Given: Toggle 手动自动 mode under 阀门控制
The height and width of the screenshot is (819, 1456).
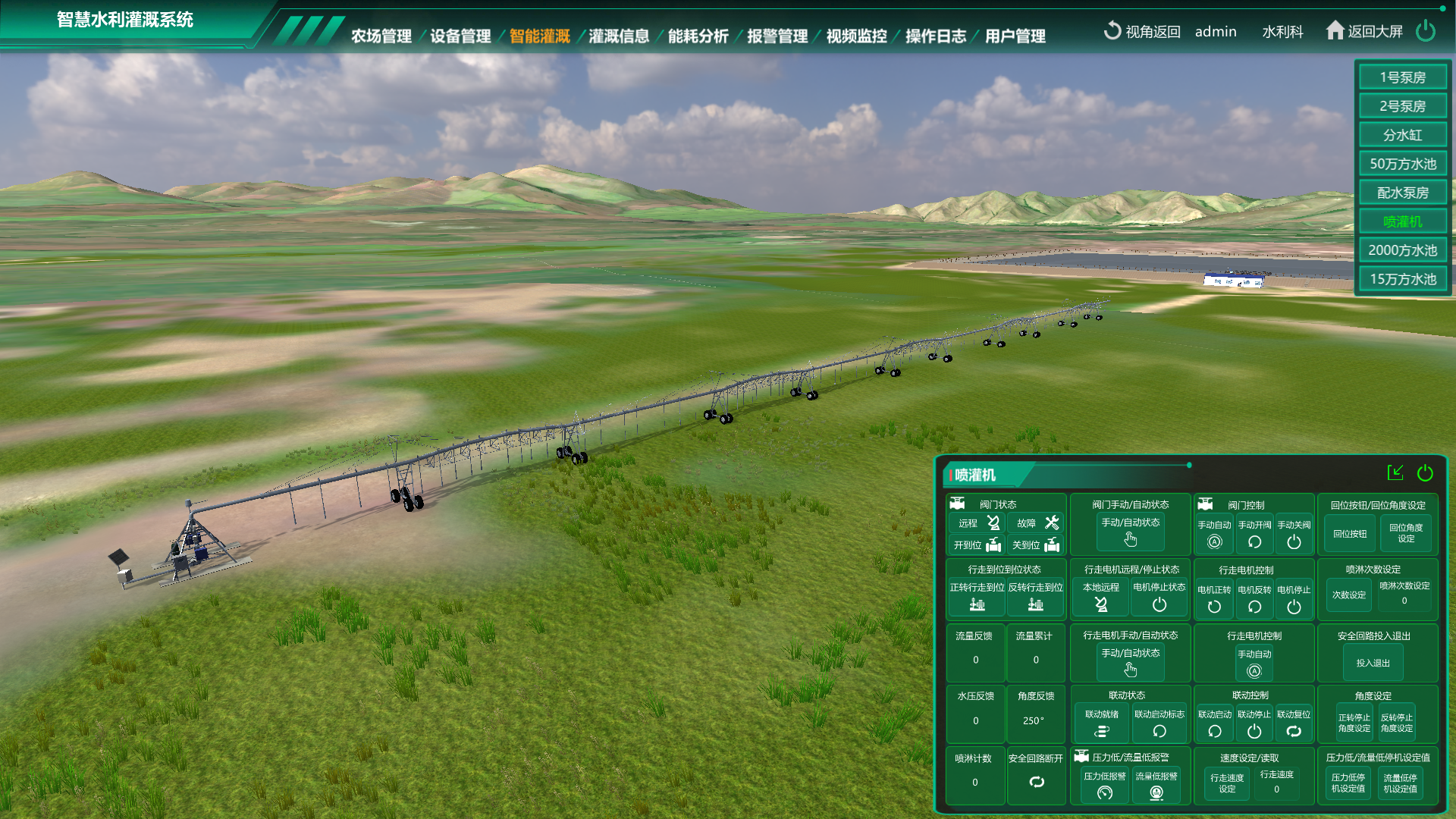Looking at the screenshot, I should [1214, 541].
